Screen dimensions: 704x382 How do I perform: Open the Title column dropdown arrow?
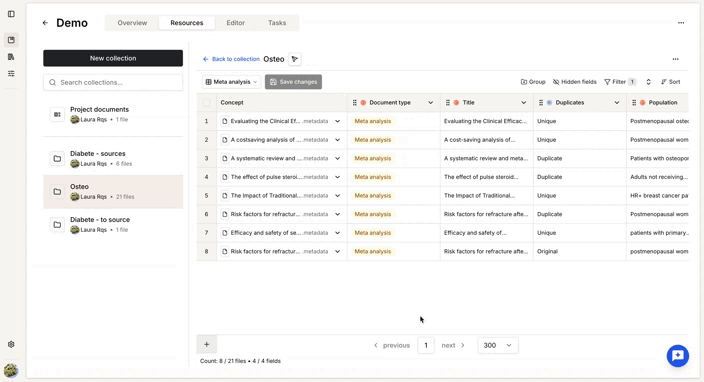point(524,103)
